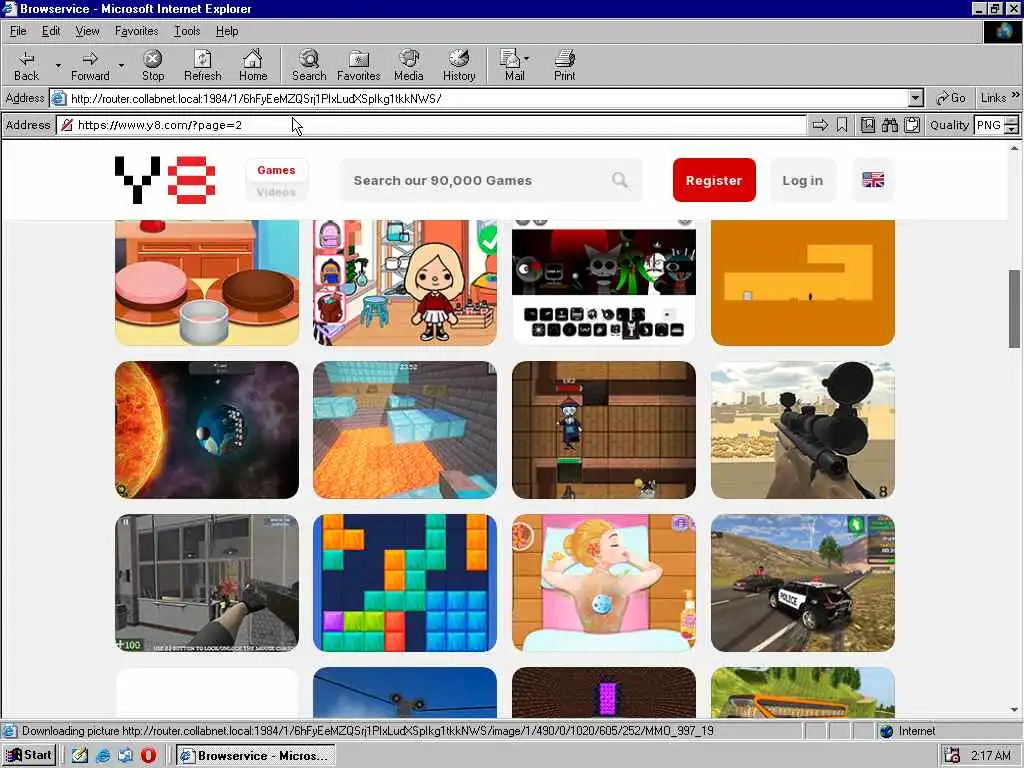
Task: Open the back spa treatment game thumbnail
Action: 604,583
